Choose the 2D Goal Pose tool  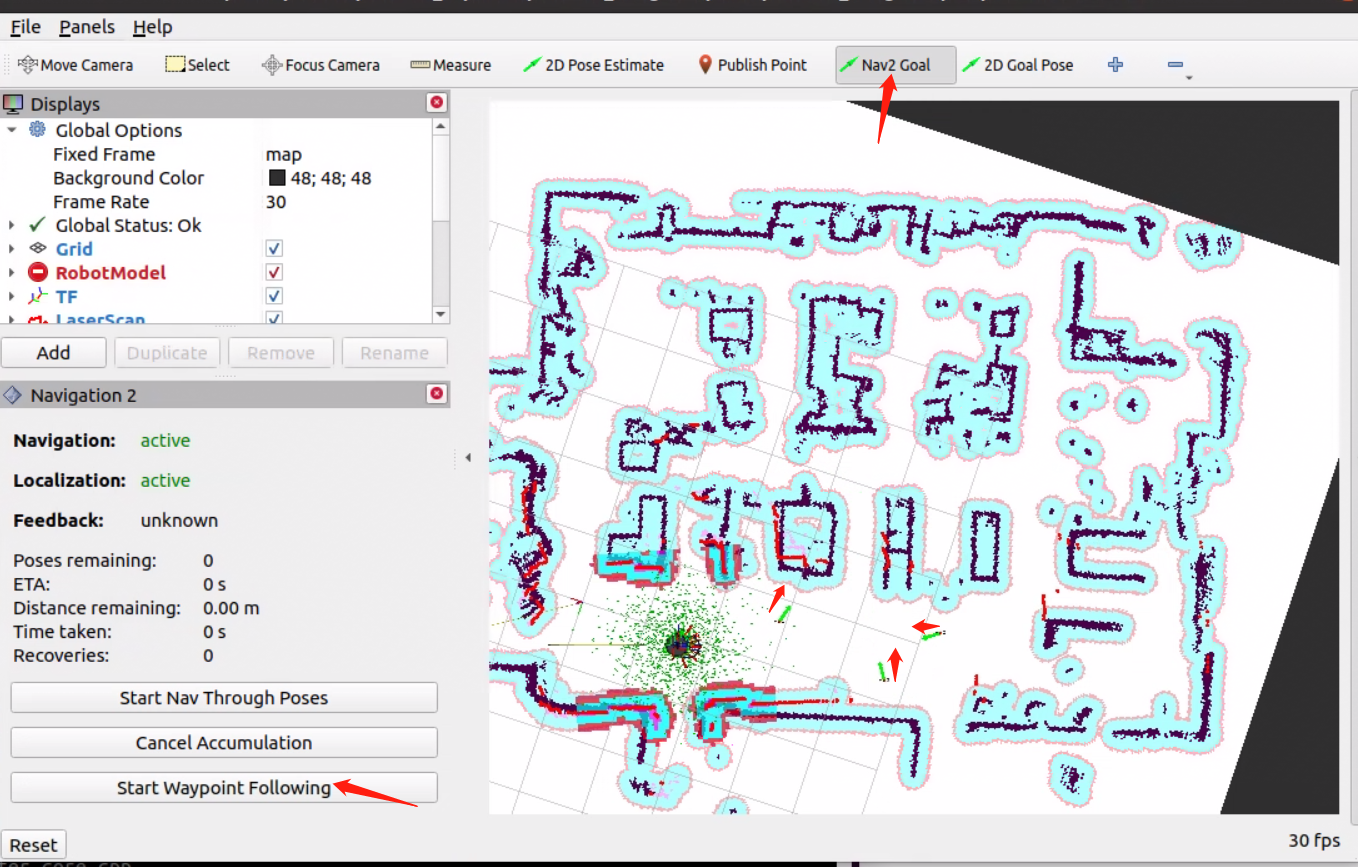point(1017,65)
